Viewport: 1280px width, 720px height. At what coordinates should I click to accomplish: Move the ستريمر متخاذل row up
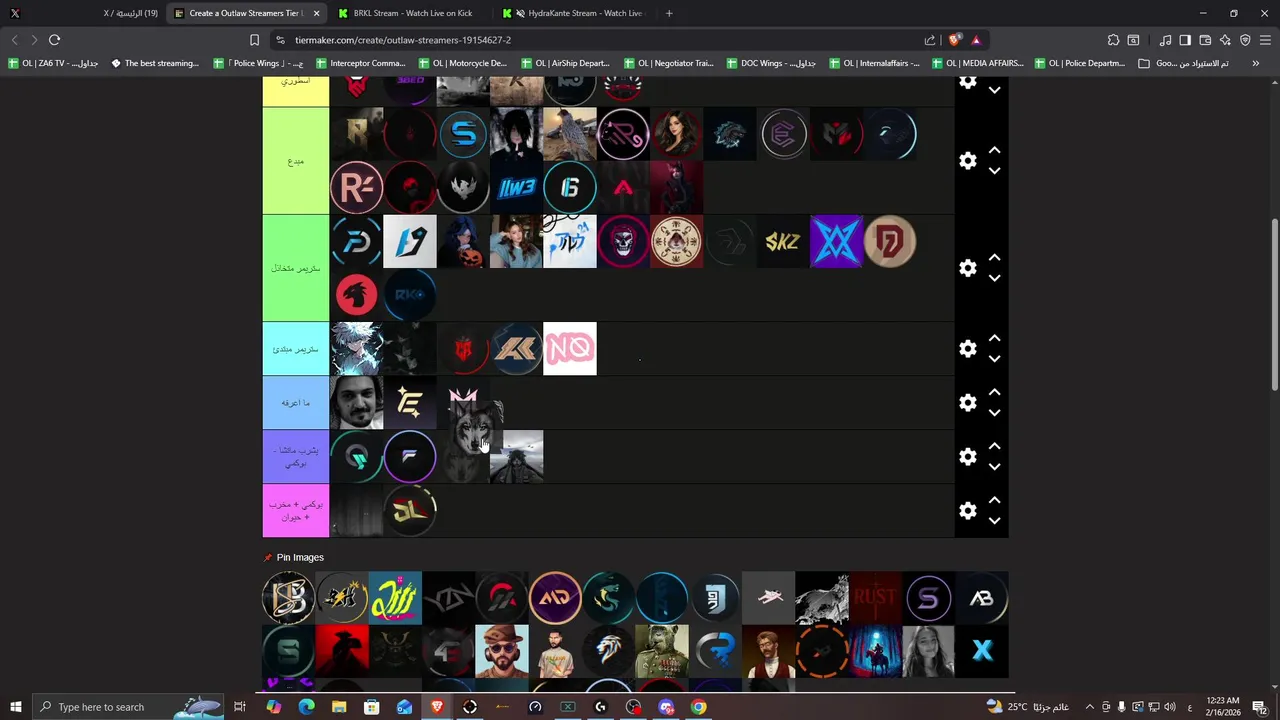pyautogui.click(x=994, y=258)
